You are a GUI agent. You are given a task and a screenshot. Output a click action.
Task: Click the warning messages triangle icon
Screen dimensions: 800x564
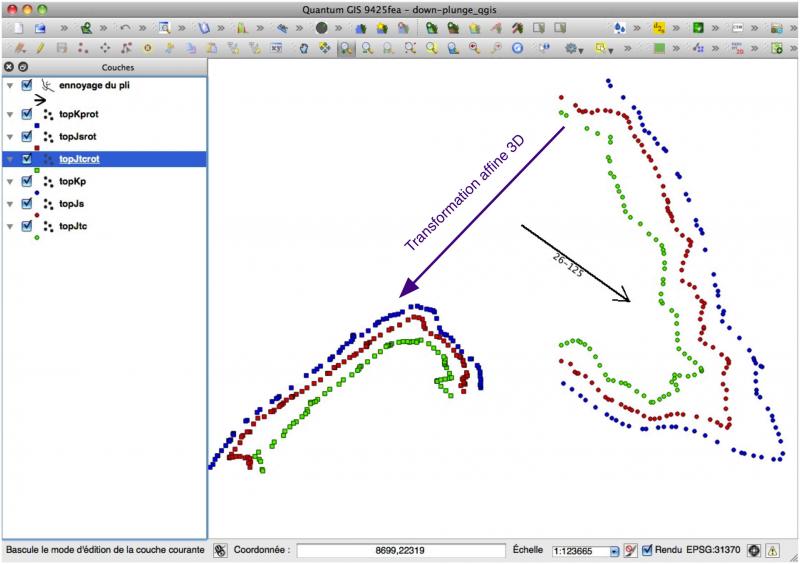point(773,550)
